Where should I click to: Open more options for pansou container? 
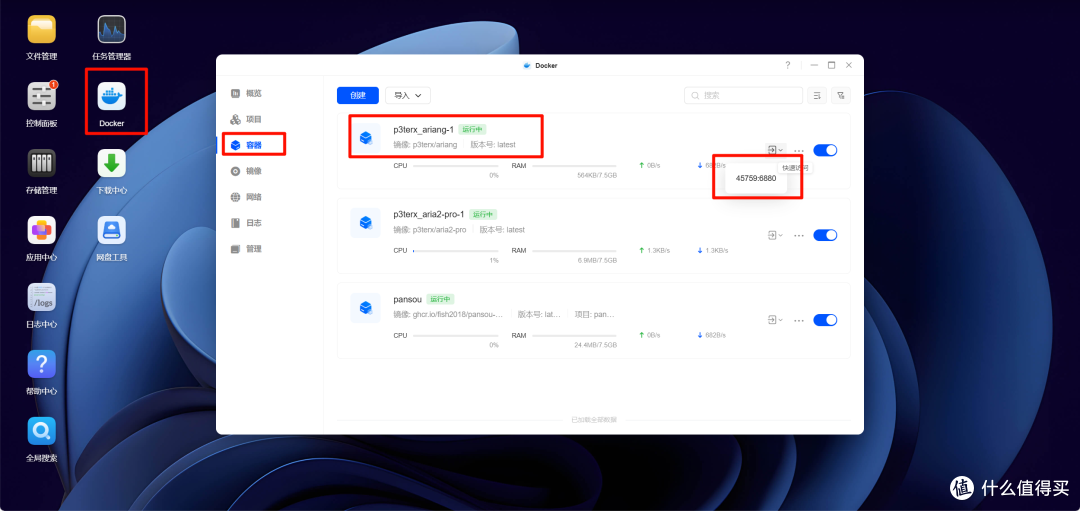click(x=799, y=320)
